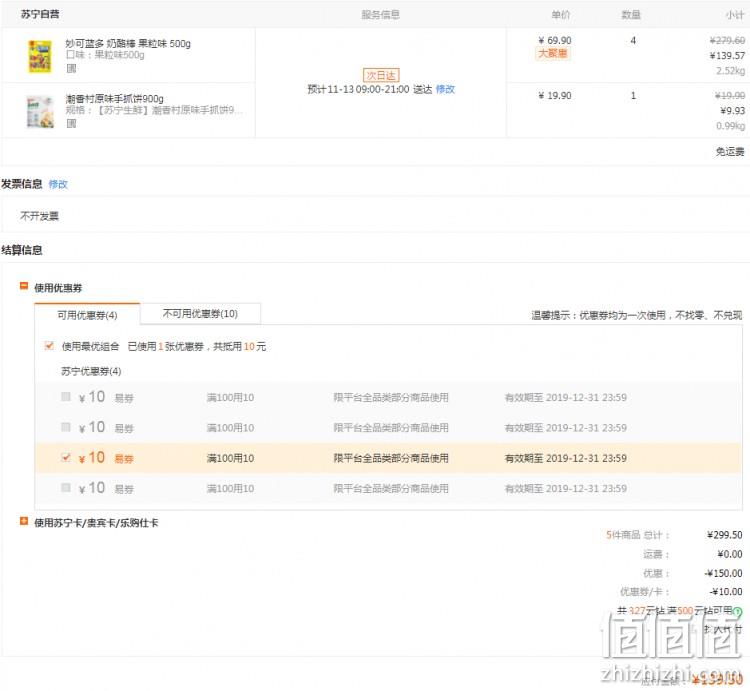The image size is (750, 691).
Task: Collapse the 使用优惠券 section
Action: (23, 285)
